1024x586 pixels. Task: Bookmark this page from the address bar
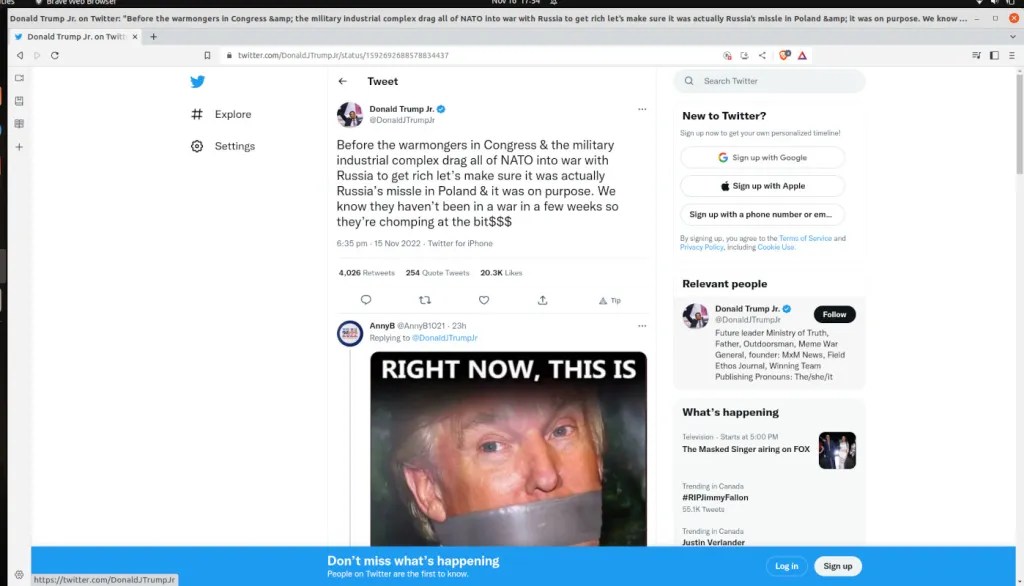click(207, 56)
